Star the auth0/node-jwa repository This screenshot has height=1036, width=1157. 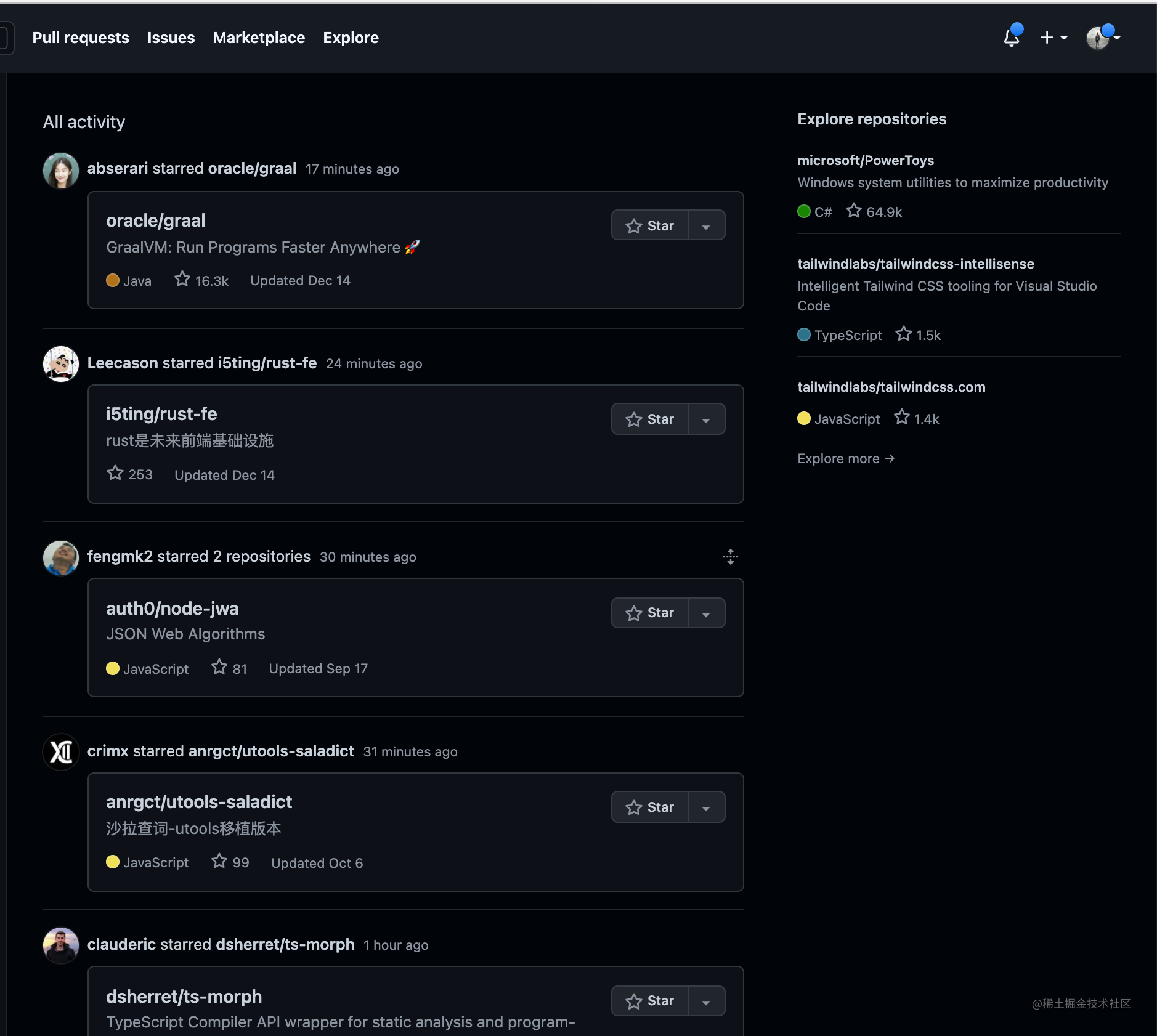click(649, 613)
